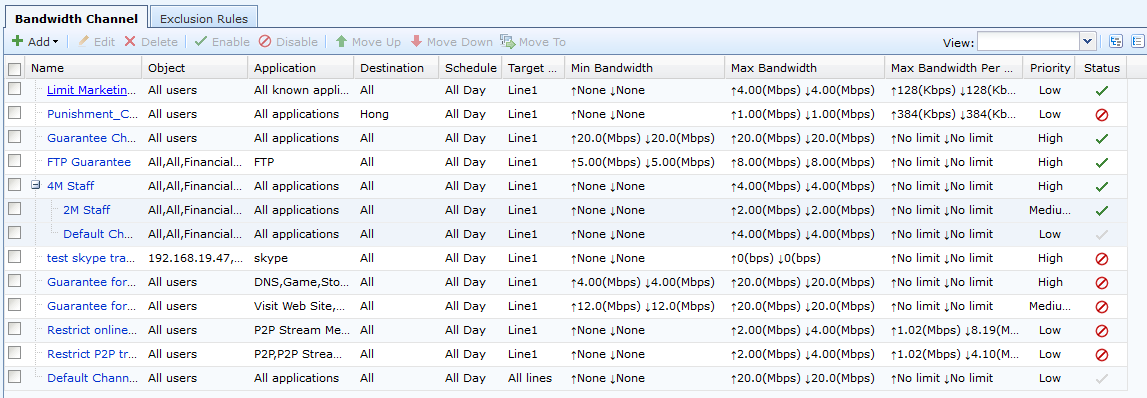This screenshot has width=1147, height=398.
Task: Select the Bandwidth Channel tab
Action: (76, 19)
